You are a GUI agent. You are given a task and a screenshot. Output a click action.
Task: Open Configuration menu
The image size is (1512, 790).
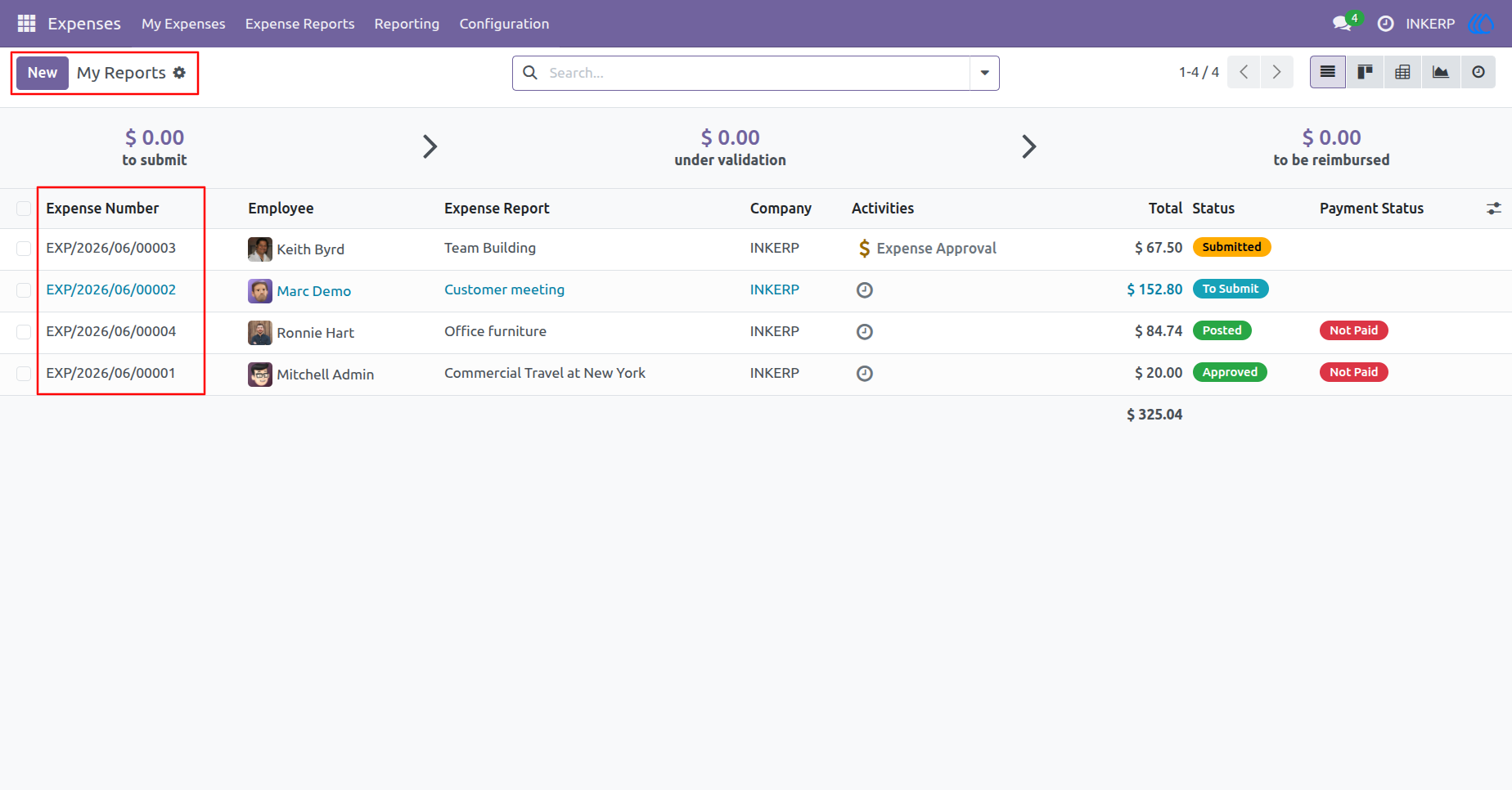(504, 24)
